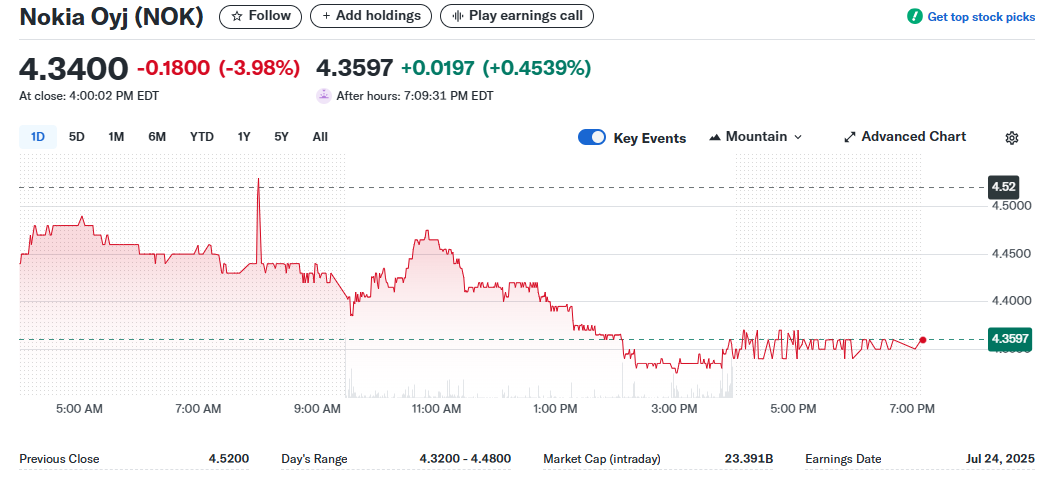Click the 4.3200 - 4.4800 range value
Screen dimensions: 1058x477
click(465, 459)
